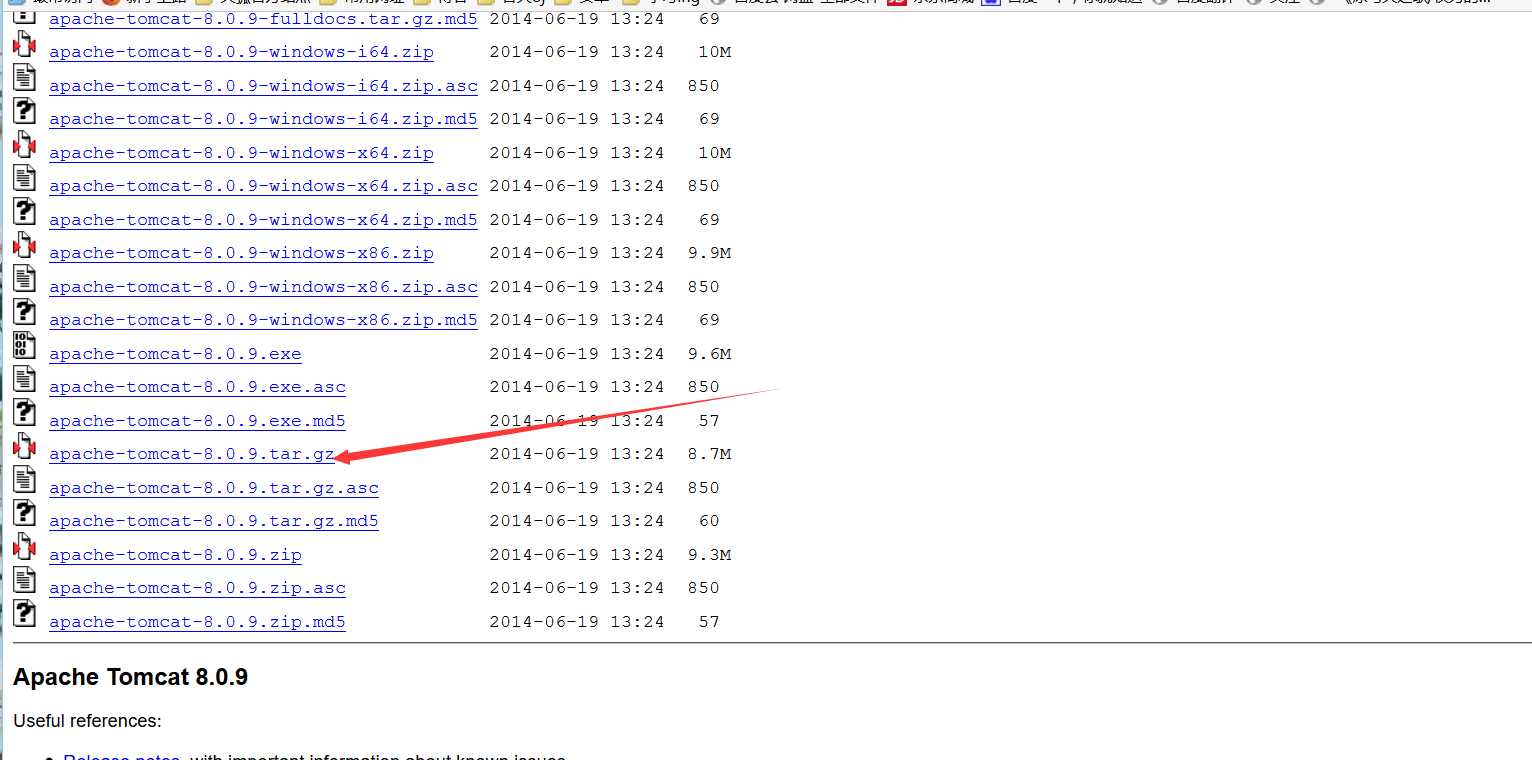Open the apache-tomcat-8.0.9-windows-i64.zip.asc signature link
Image resolution: width=1532 pixels, height=760 pixels.
tap(263, 86)
